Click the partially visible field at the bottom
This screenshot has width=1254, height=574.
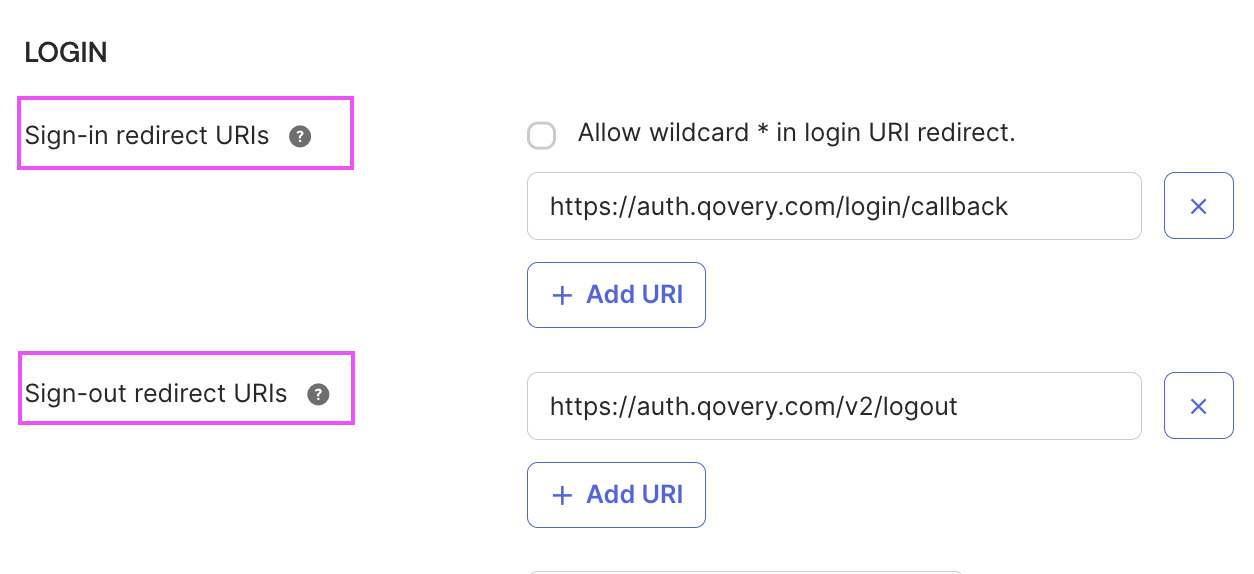pos(744,570)
